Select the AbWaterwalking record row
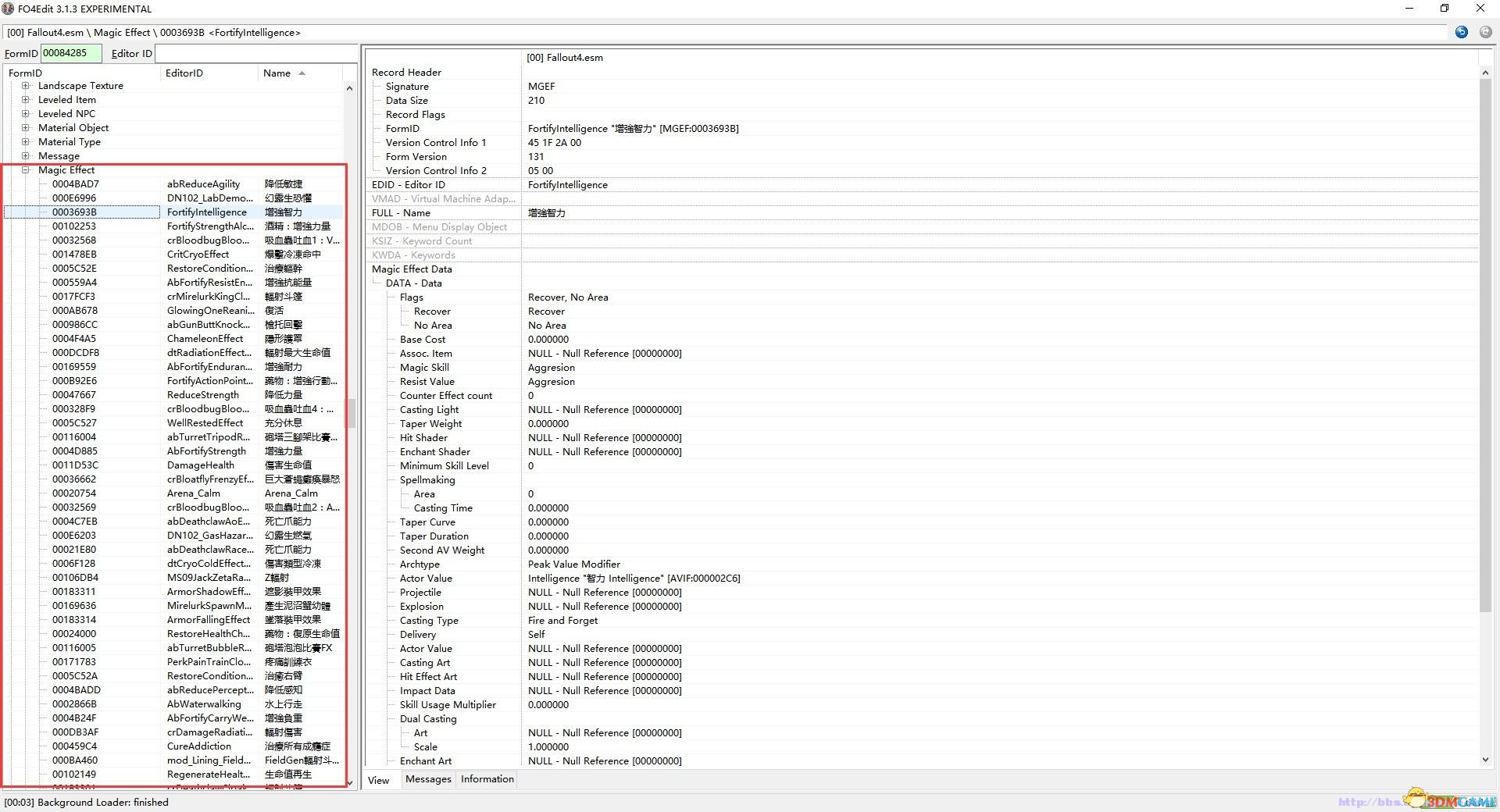 tap(173, 704)
